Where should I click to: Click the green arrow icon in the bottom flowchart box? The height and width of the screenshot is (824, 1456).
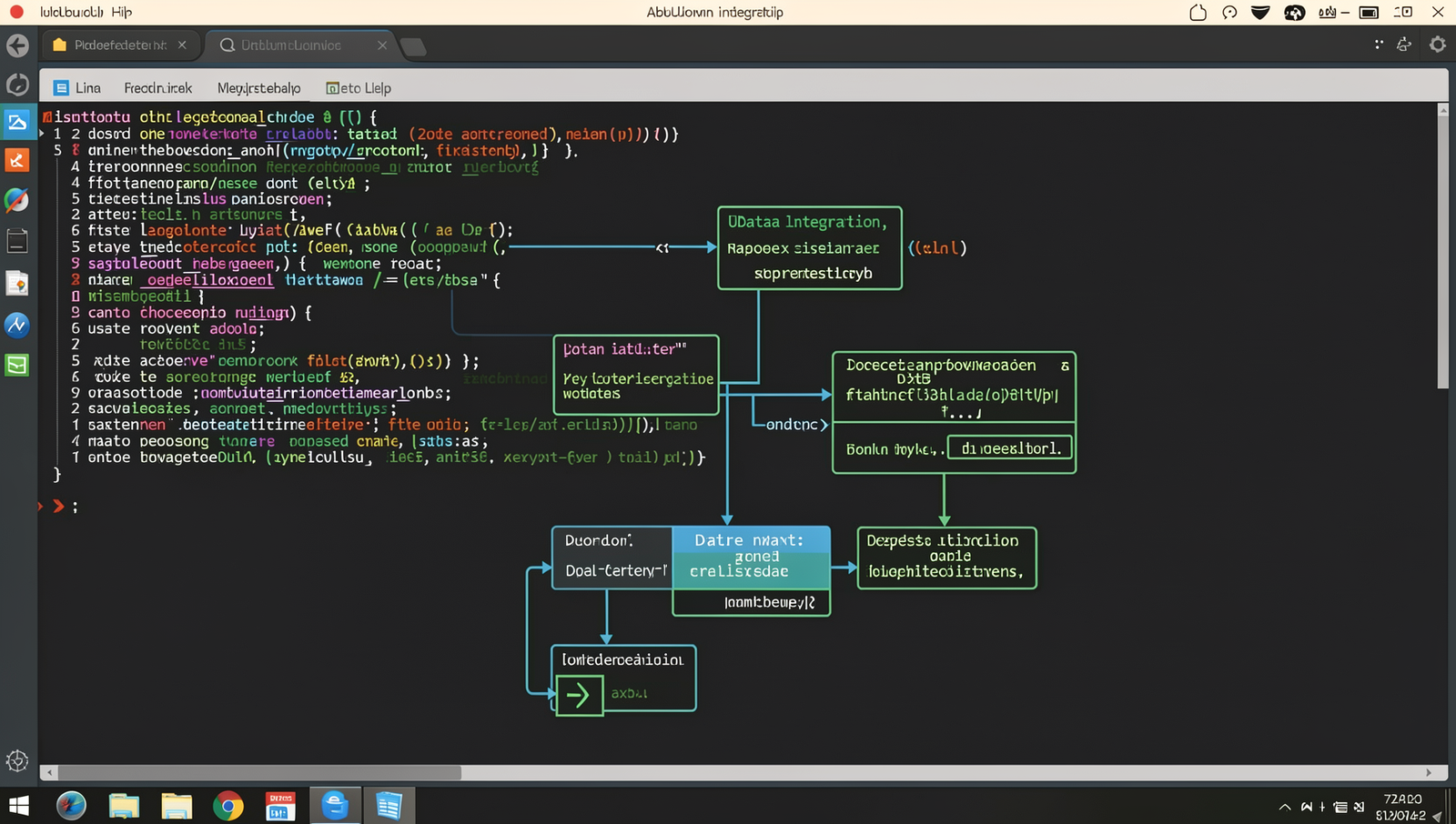click(579, 697)
